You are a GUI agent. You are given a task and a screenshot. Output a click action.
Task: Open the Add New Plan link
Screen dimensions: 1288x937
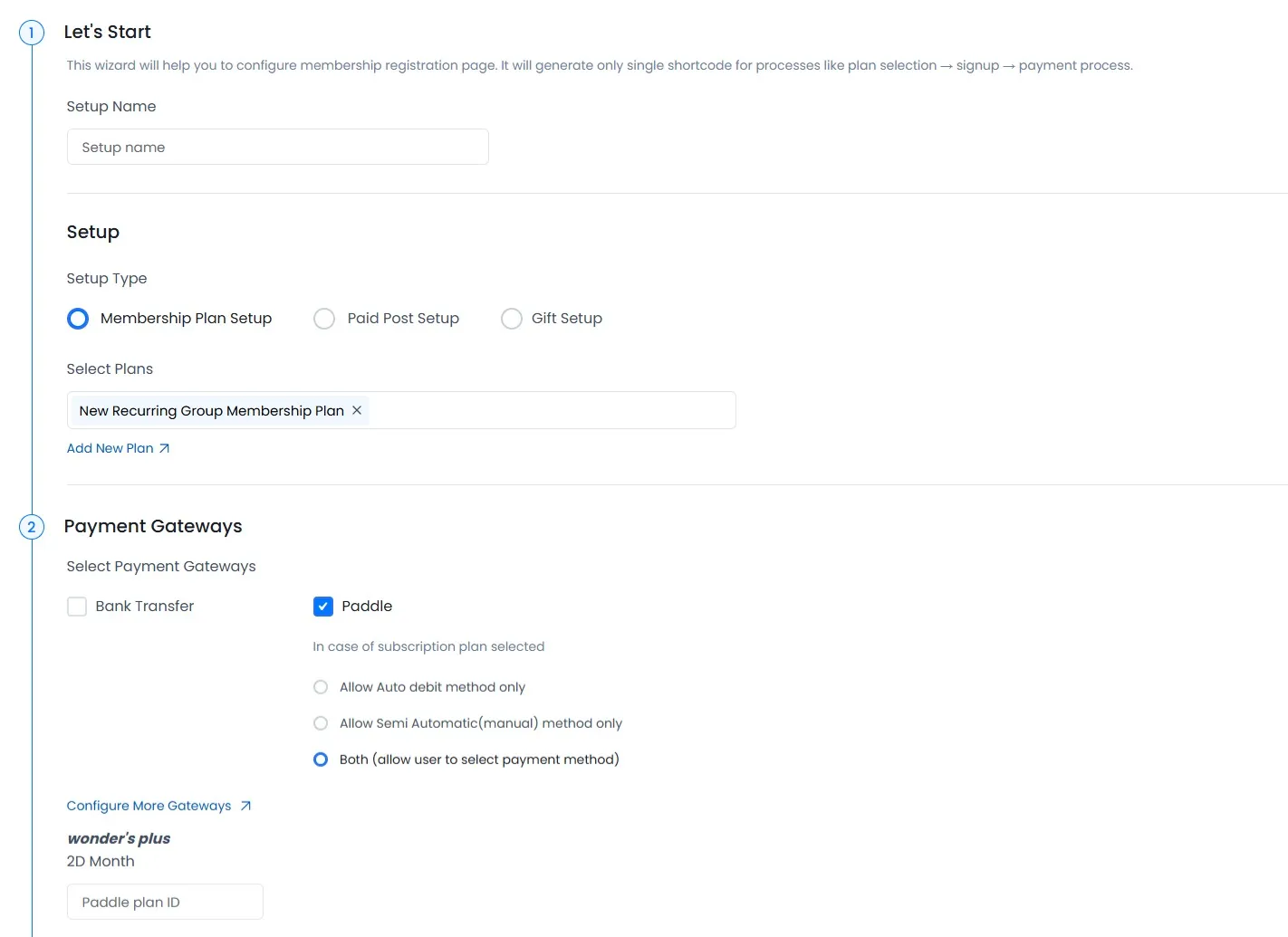(x=110, y=448)
